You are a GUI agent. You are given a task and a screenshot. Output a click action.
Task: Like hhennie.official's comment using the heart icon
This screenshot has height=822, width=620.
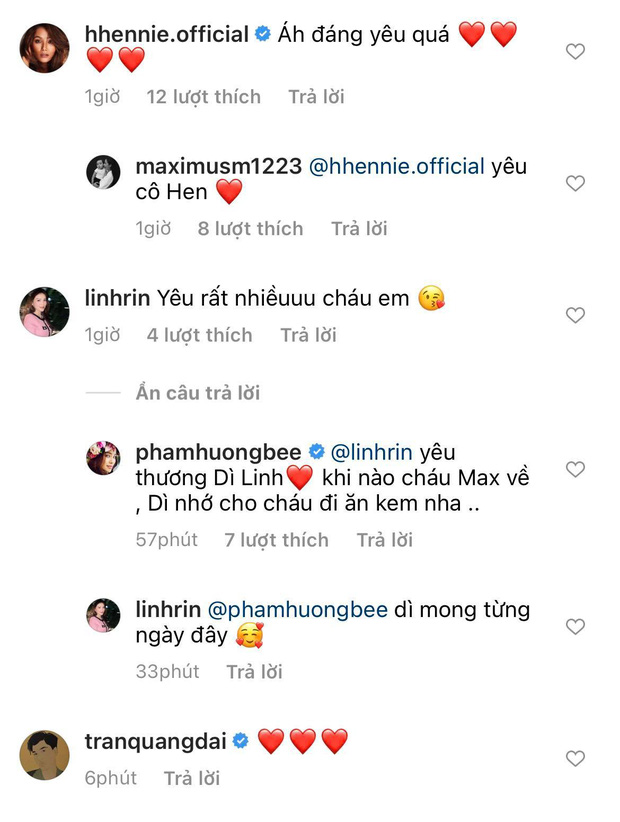pos(575,48)
